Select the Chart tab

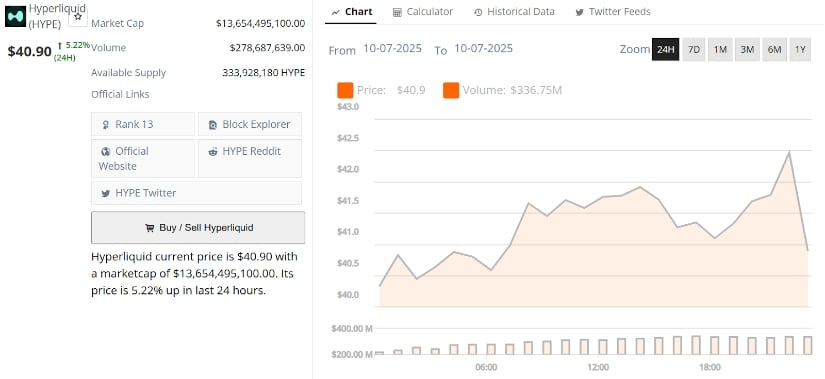351,12
